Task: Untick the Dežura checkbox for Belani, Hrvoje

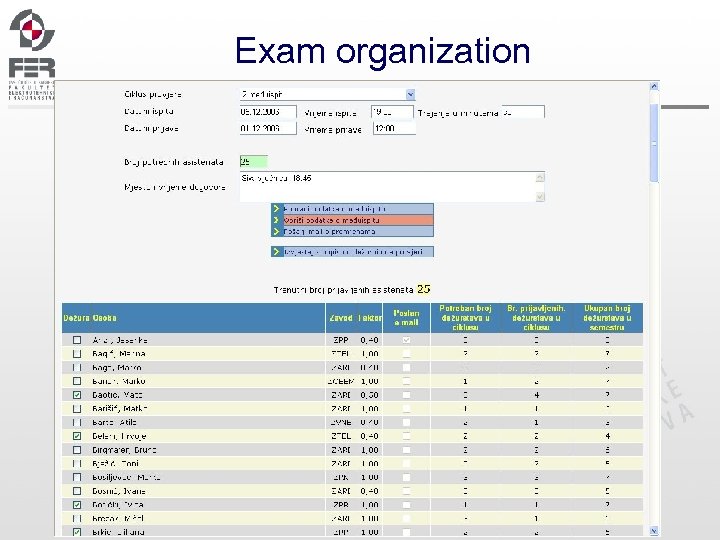Action: [x=77, y=436]
